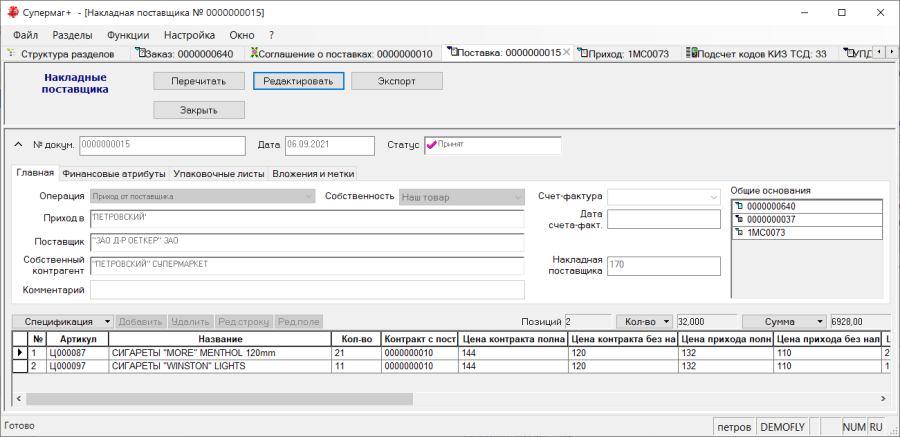This screenshot has width=900, height=437.
Task: Open the Спецификация dropdown button
Action: [63, 322]
